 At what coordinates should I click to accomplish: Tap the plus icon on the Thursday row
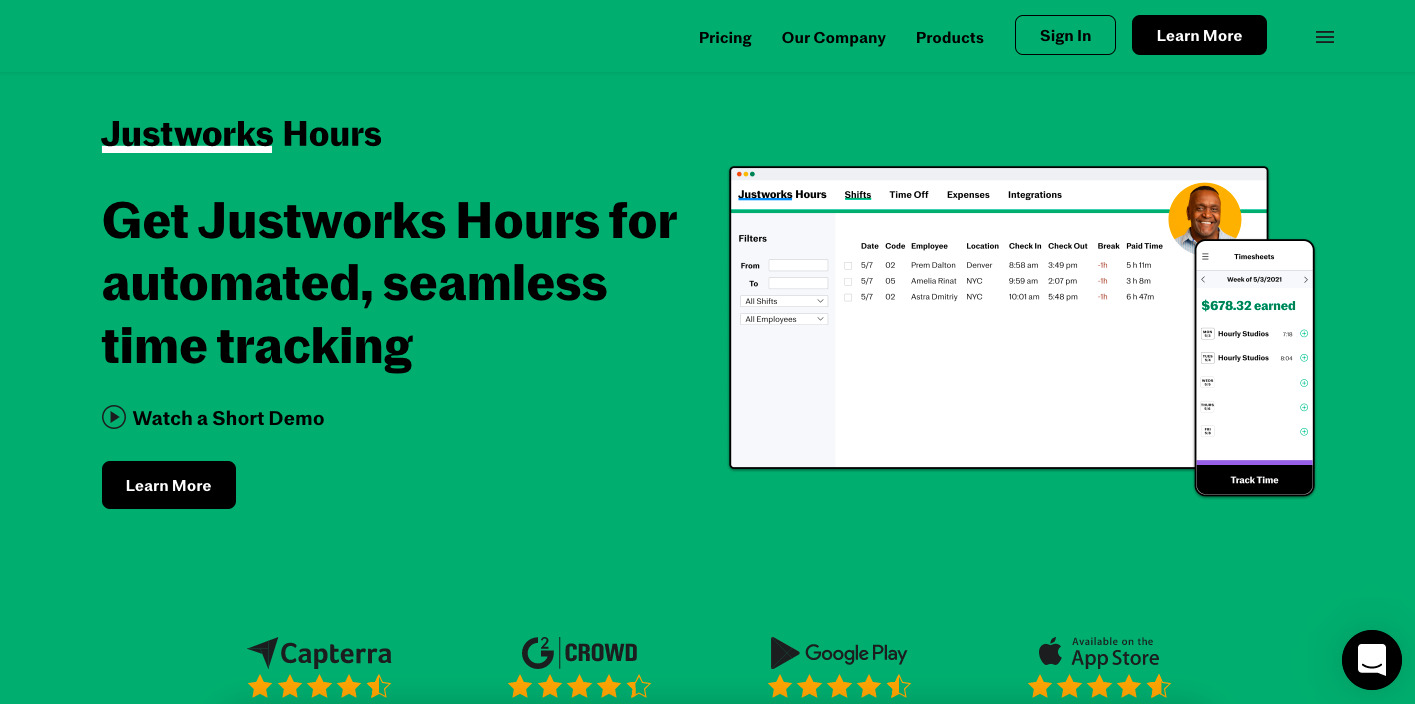[1304, 407]
